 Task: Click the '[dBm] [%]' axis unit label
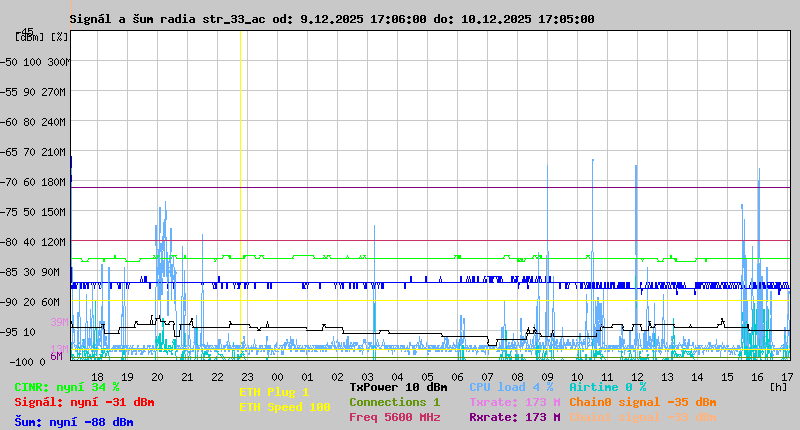coord(41,37)
